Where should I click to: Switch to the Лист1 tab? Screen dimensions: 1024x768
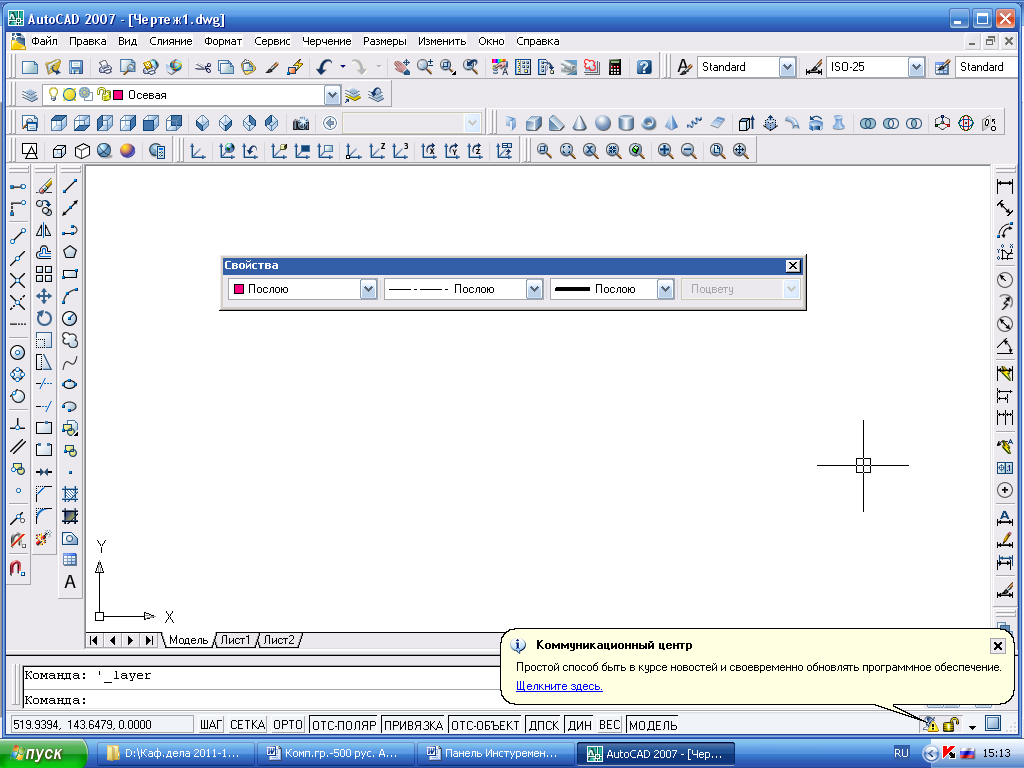235,640
